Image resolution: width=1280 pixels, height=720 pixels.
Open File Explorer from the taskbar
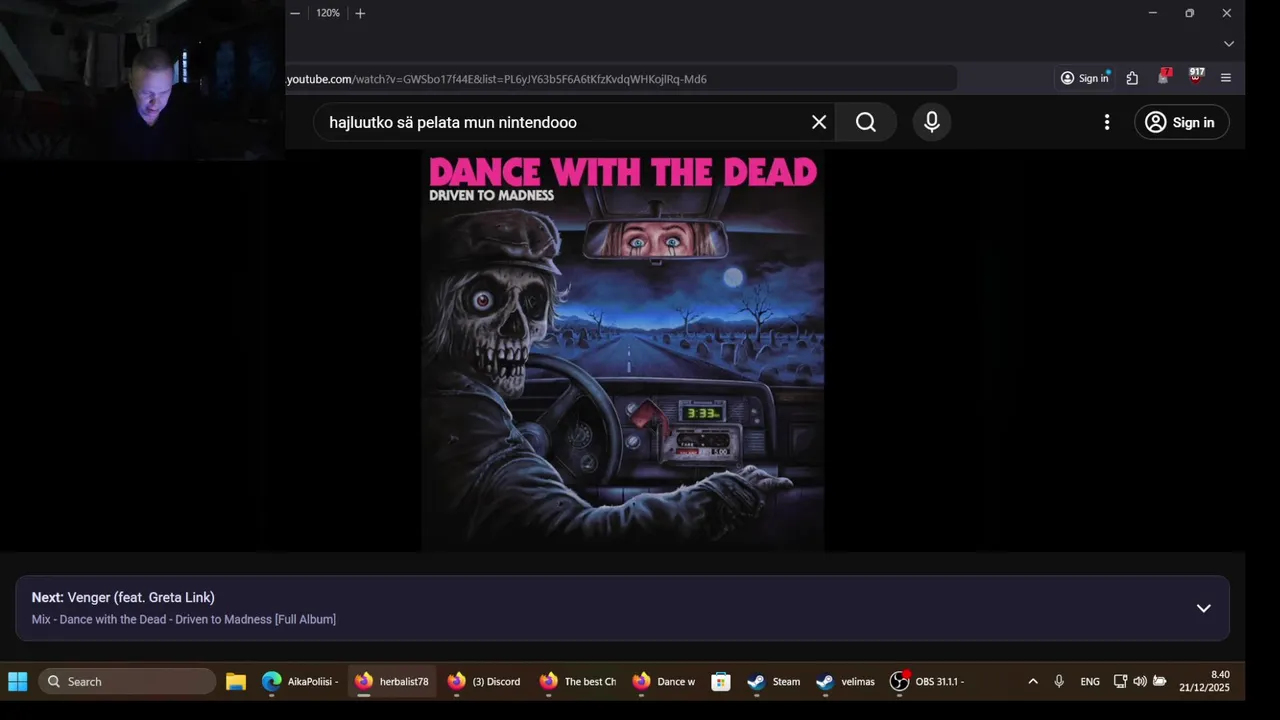[236, 682]
